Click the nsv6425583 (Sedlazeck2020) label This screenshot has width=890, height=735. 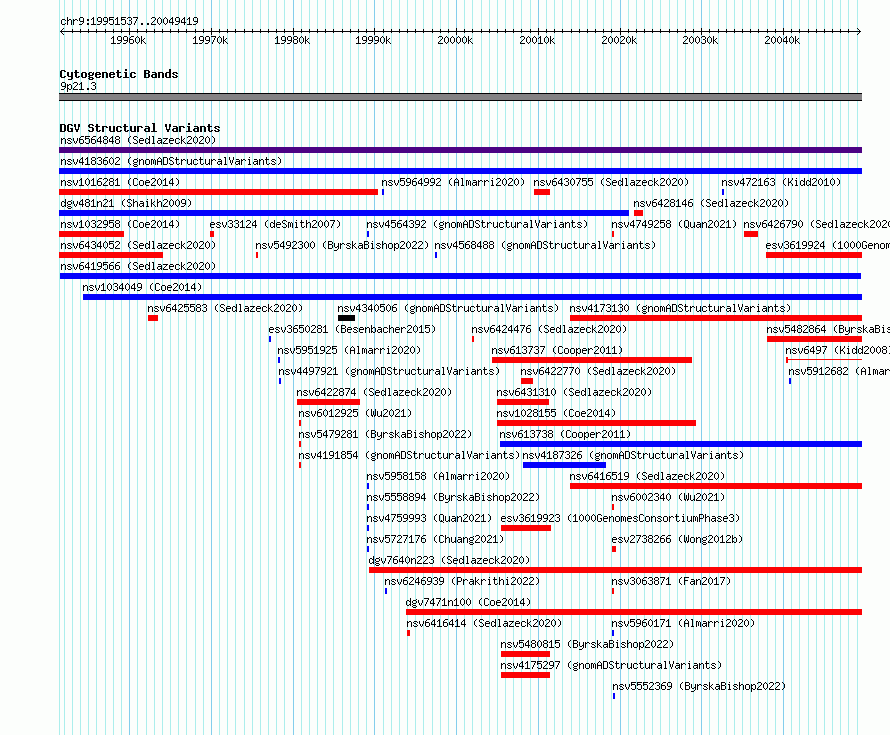tap(225, 308)
